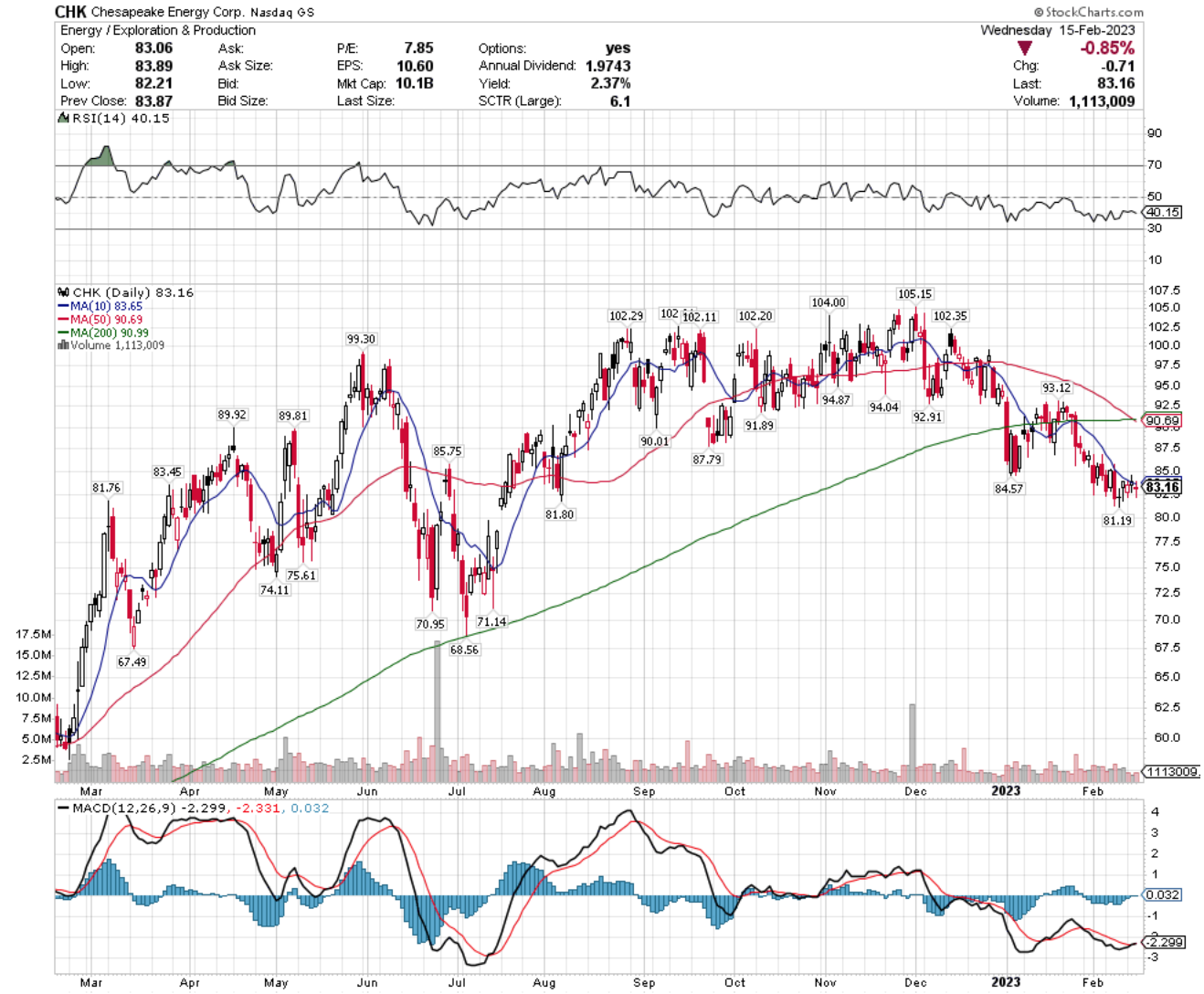Click the P/E value 7.85
This screenshot has height=994, width=1204.
tap(418, 48)
